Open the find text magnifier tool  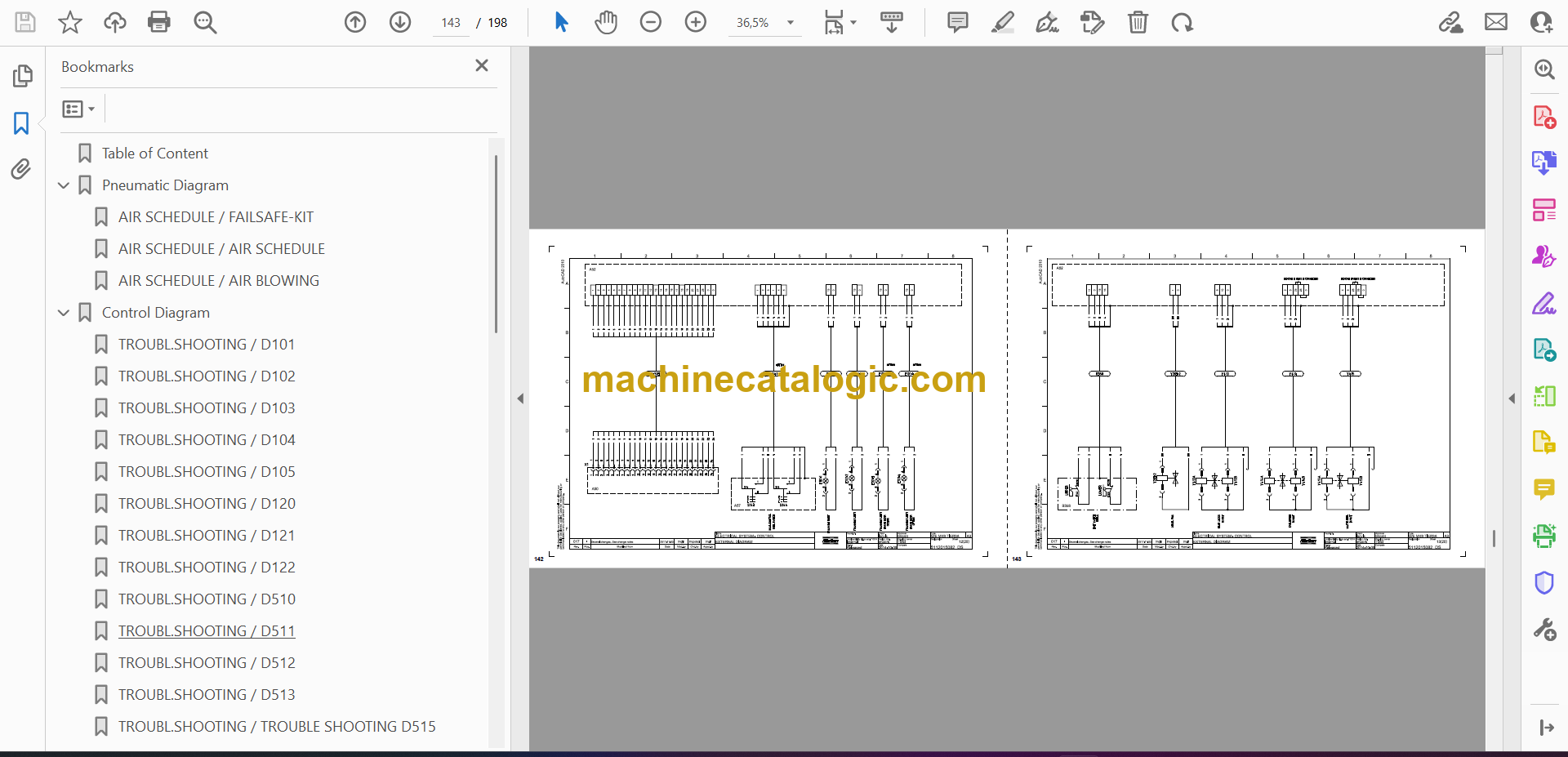click(205, 22)
